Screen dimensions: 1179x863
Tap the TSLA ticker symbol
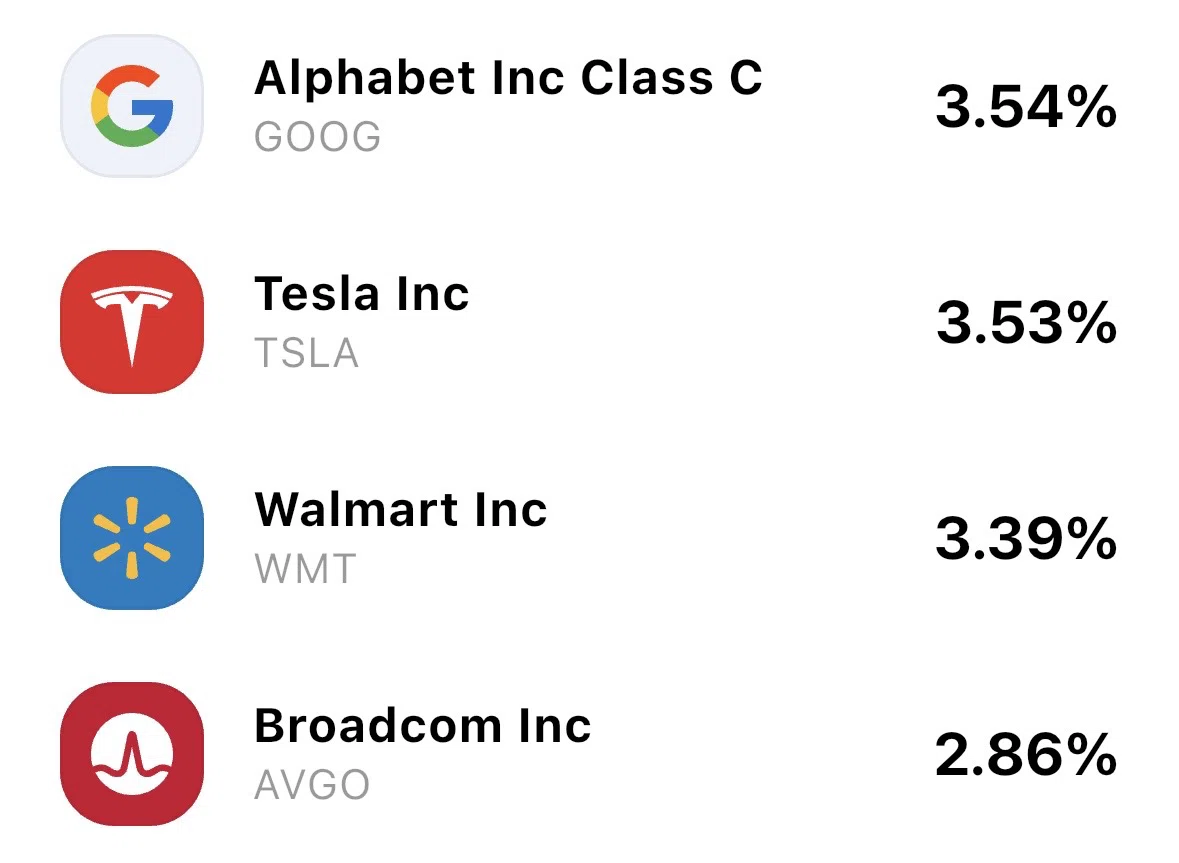pos(306,353)
